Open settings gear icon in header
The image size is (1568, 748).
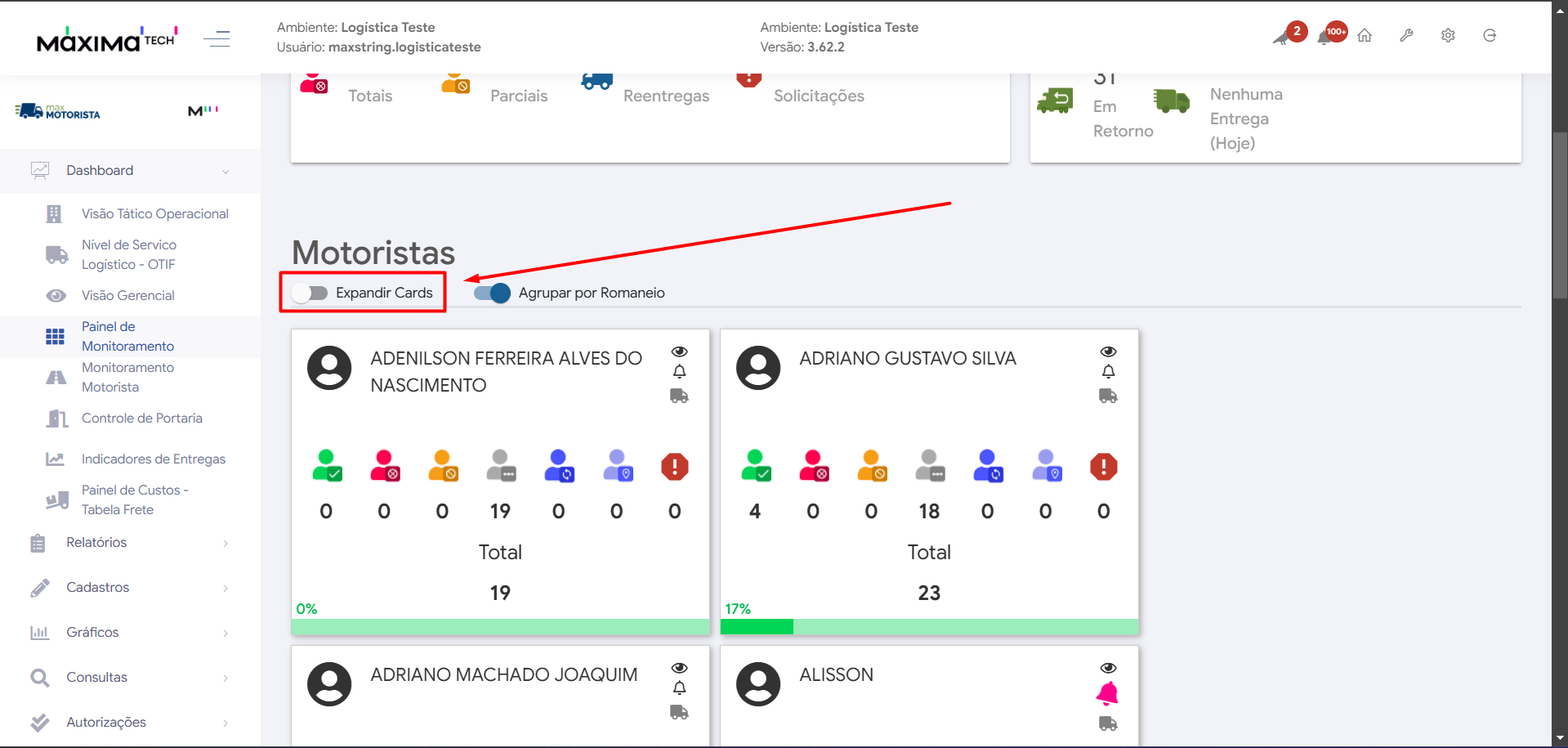click(1448, 35)
